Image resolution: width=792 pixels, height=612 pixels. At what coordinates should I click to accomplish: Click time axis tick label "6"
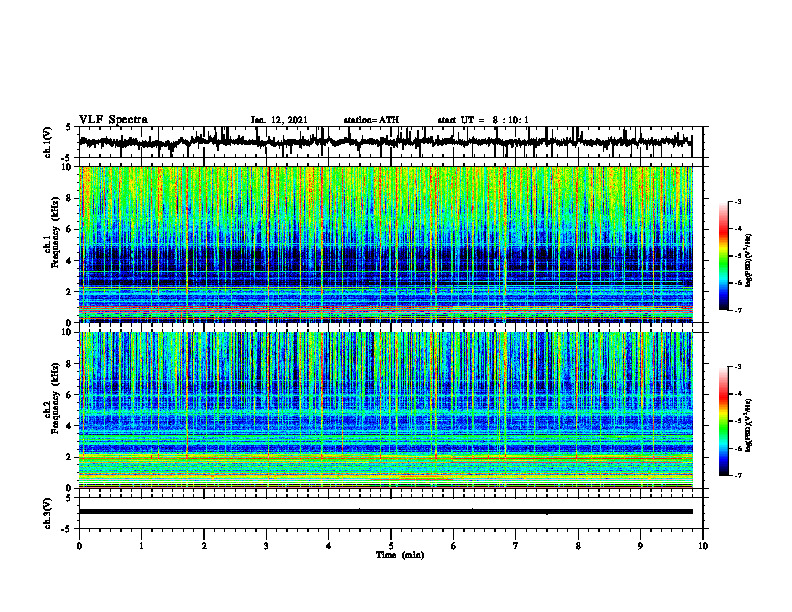pyautogui.click(x=454, y=546)
